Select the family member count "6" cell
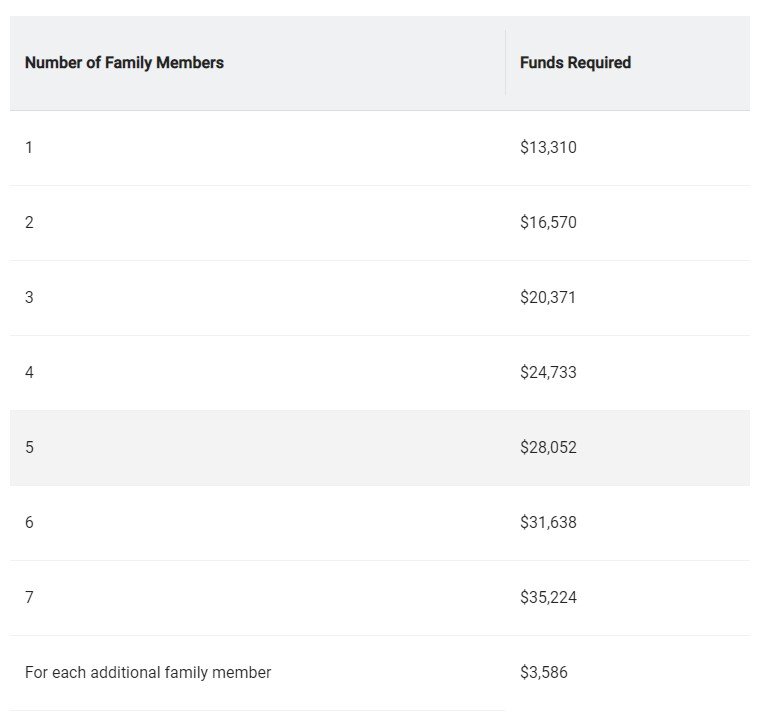Screen dimensions: 758x728 [x=29, y=523]
